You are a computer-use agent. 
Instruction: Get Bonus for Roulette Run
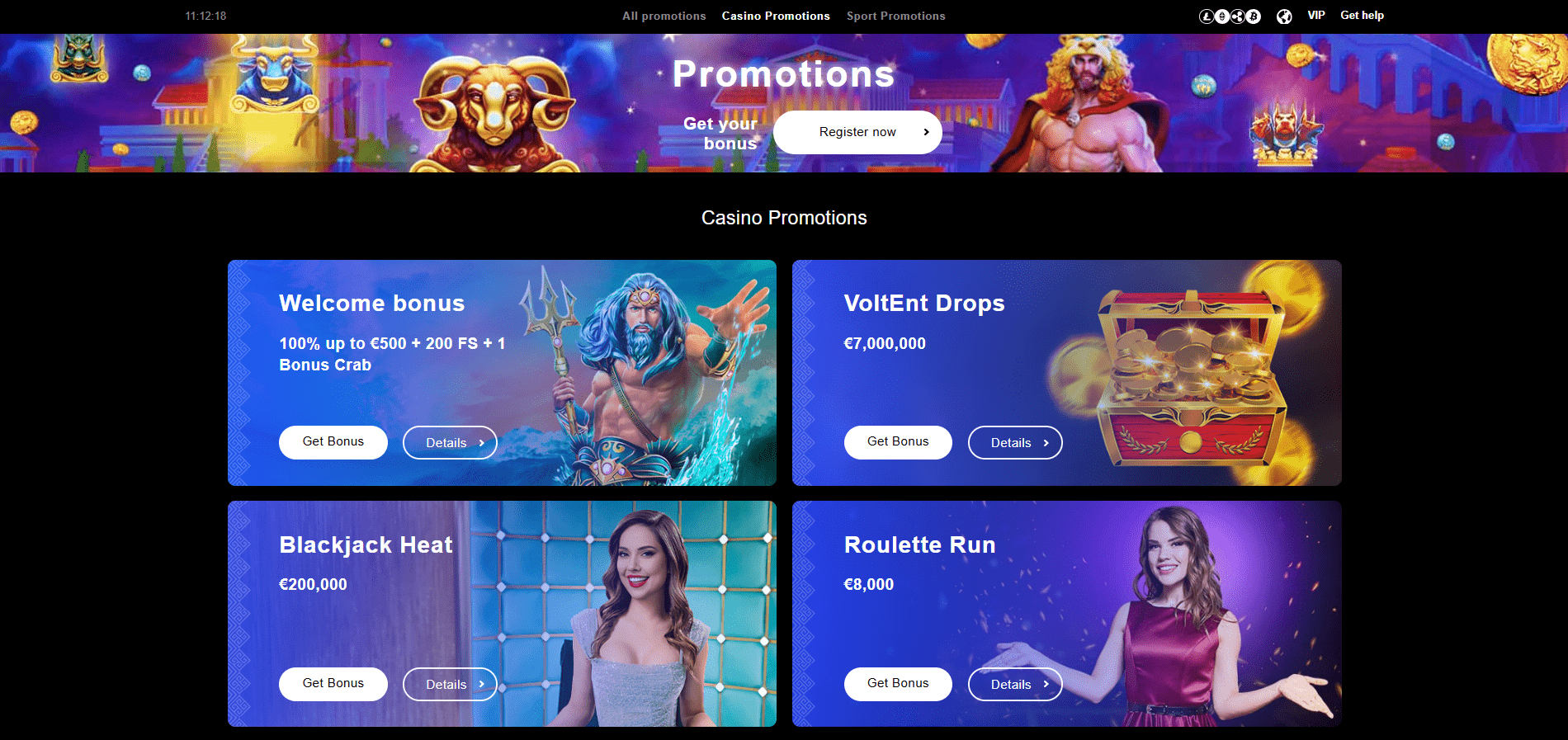tap(898, 684)
